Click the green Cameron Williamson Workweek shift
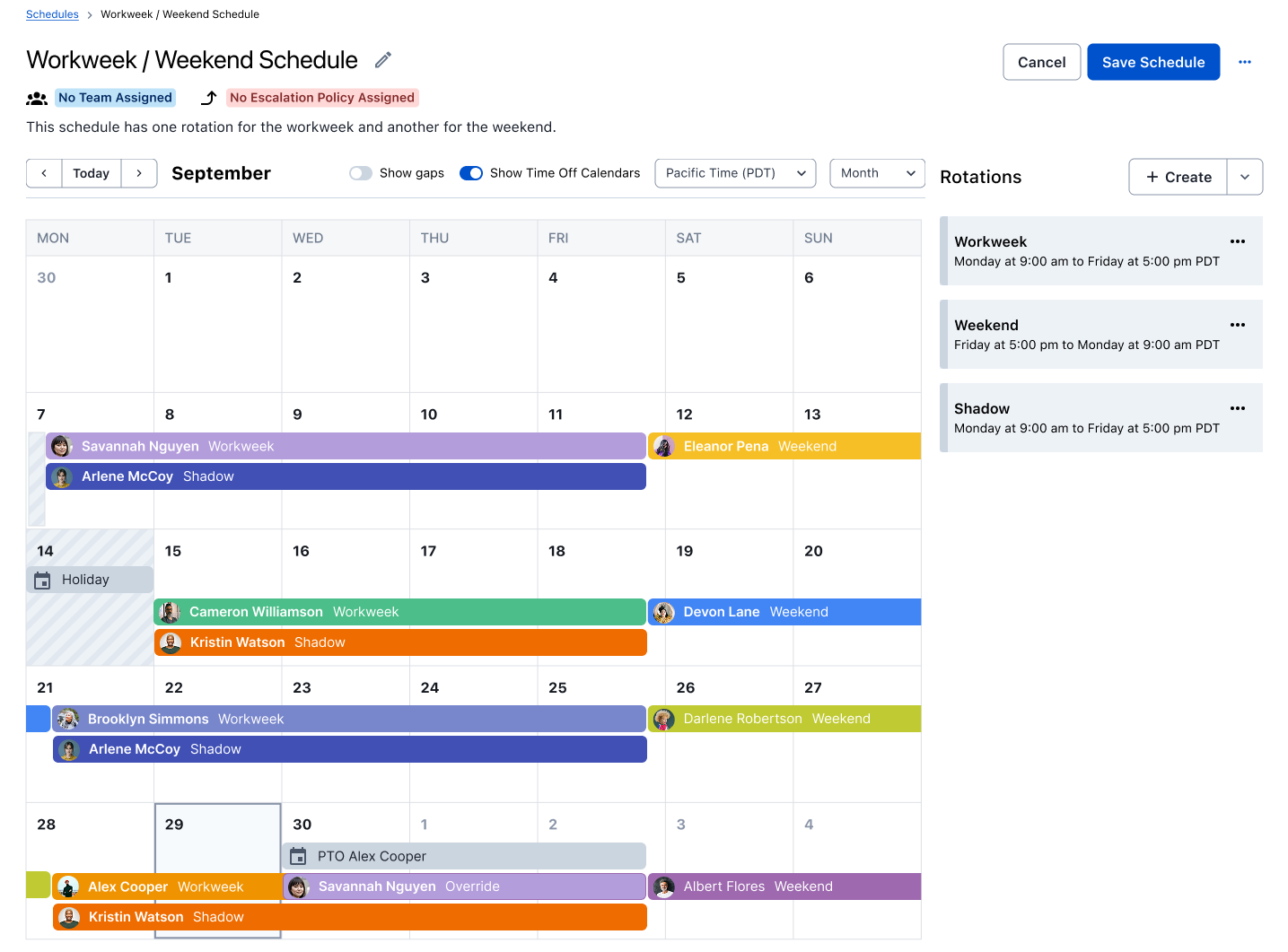1288x952 pixels. click(400, 612)
